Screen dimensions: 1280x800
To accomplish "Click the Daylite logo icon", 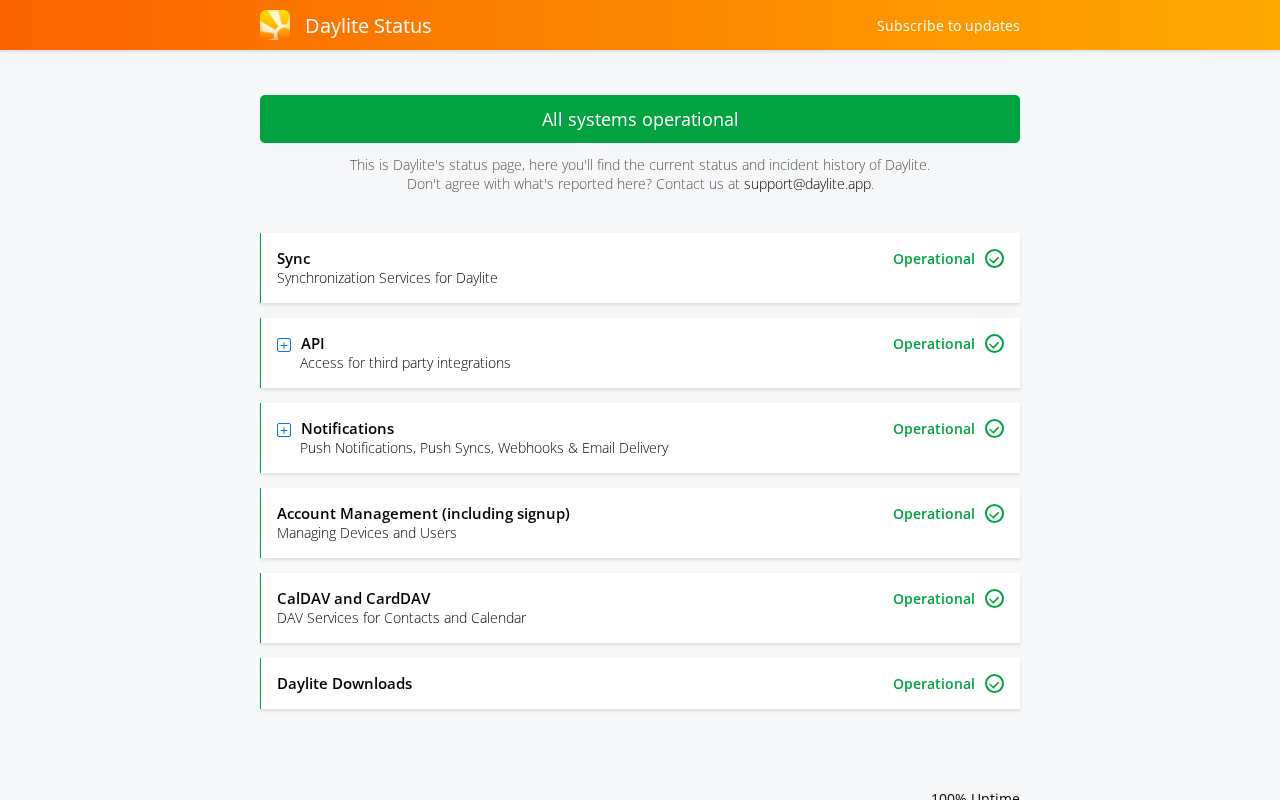I will click(x=275, y=25).
